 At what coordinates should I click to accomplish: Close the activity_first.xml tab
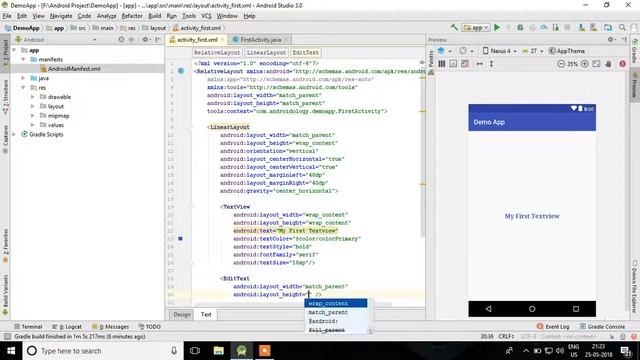pos(222,40)
